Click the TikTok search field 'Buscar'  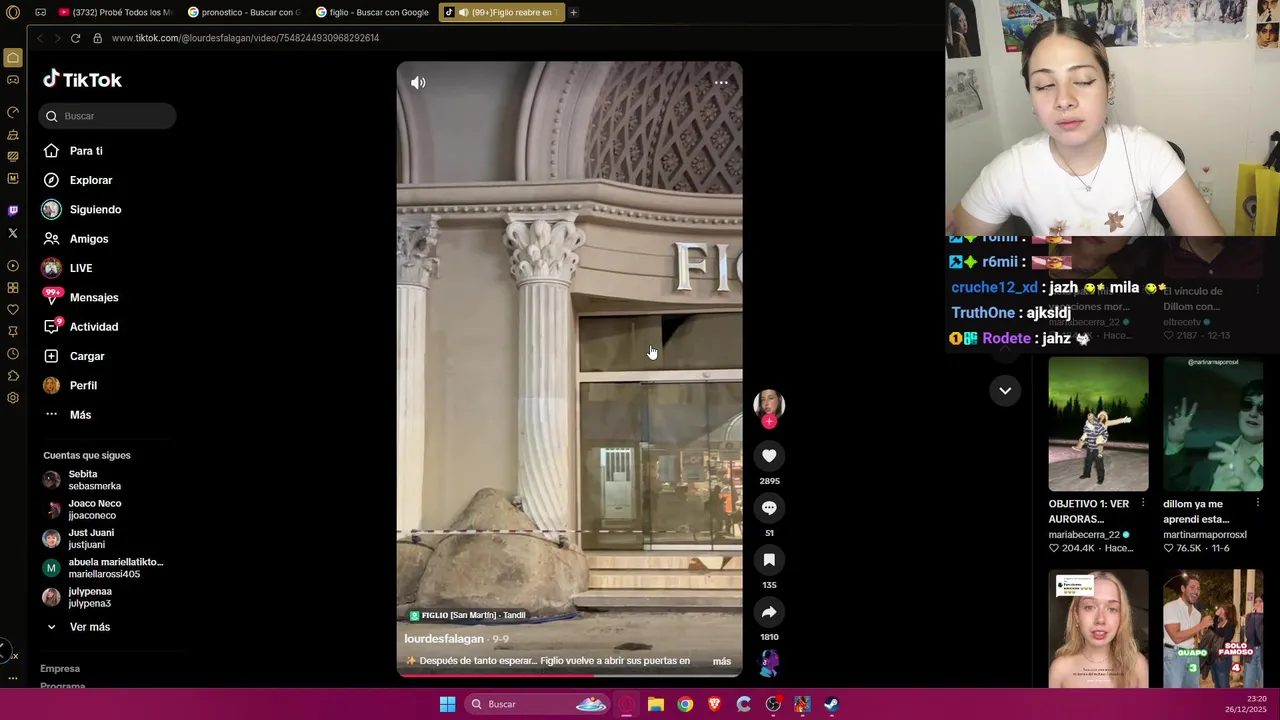(108, 116)
